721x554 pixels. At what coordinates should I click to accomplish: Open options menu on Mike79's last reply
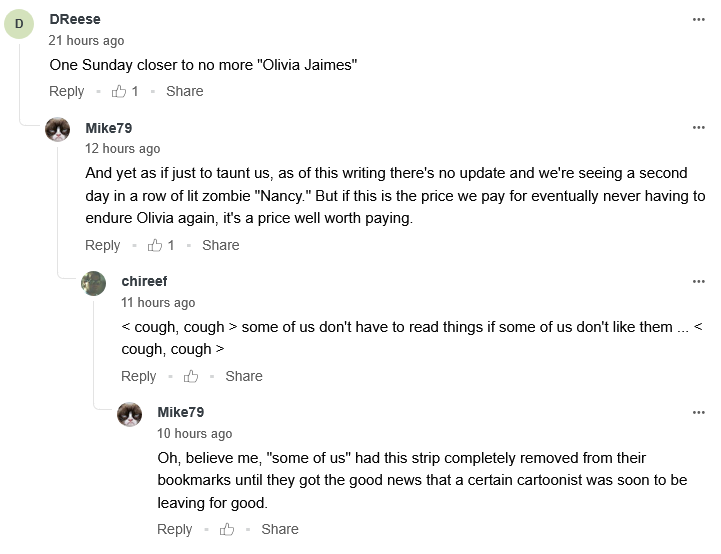coord(698,412)
